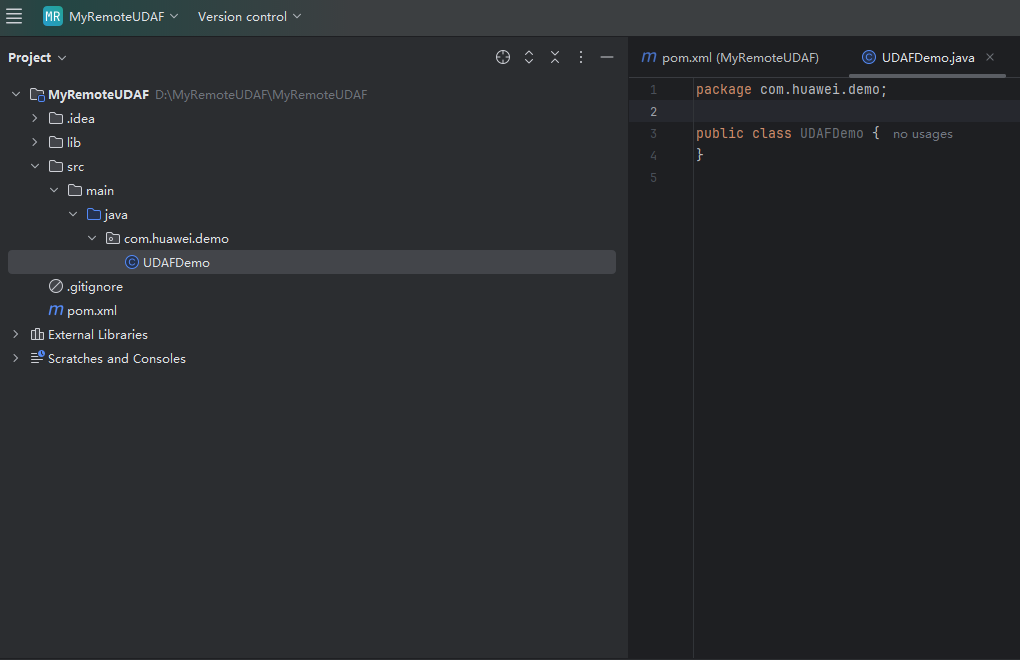1020x660 pixels.
Task: Select the MyRemoteUDAF root project item
Action: [x=98, y=95]
